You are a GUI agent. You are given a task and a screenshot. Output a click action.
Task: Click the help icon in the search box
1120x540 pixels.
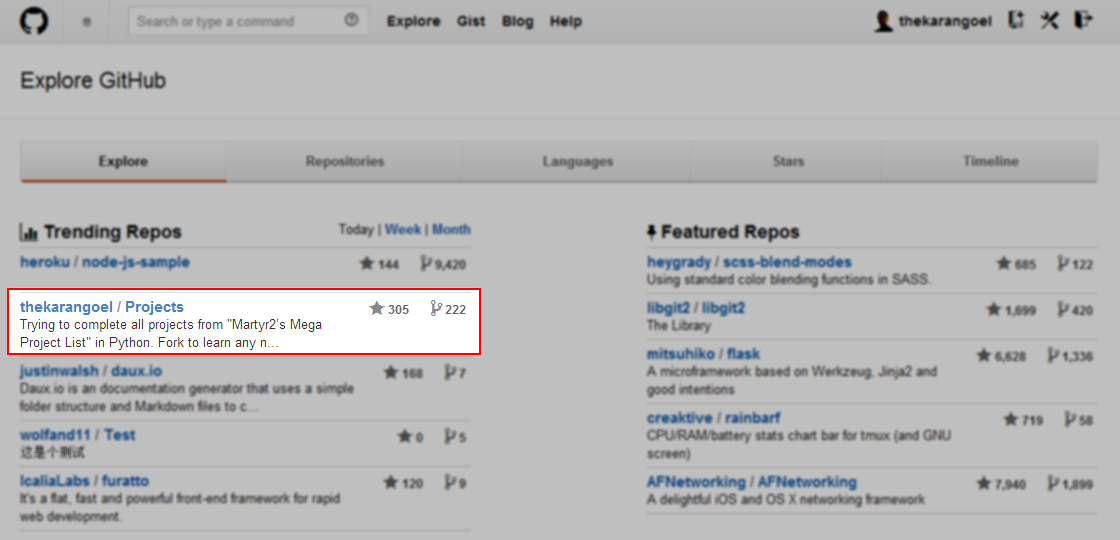tap(351, 21)
